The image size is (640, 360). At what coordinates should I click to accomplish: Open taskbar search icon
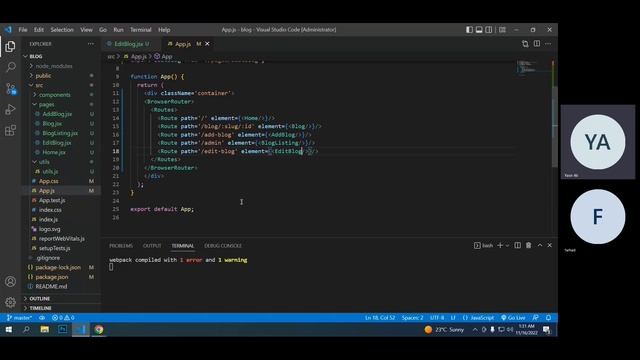(x=27, y=329)
